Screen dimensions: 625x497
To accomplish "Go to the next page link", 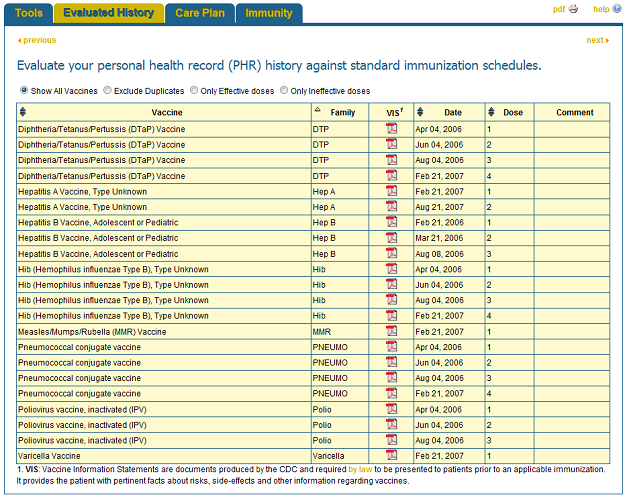I will 597,40.
